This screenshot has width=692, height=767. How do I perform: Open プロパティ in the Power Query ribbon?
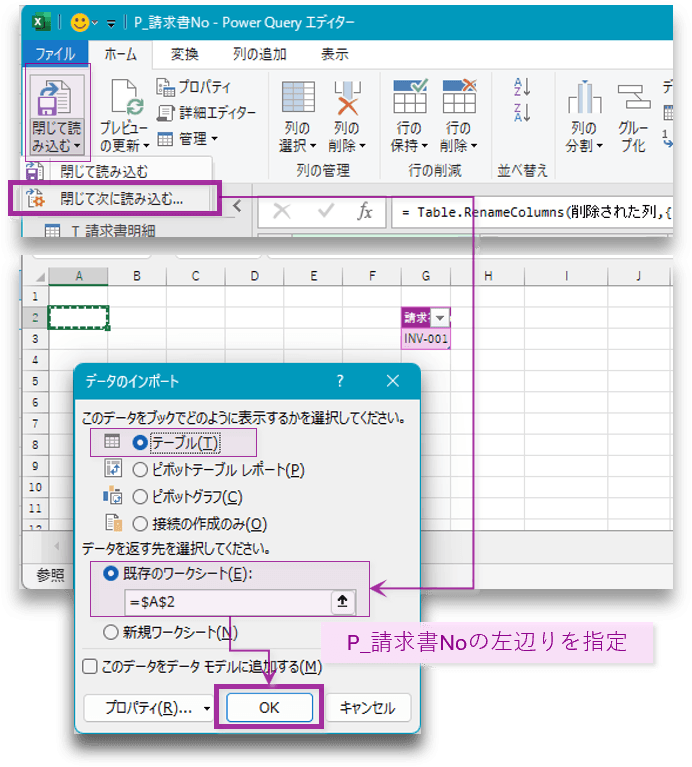coord(194,87)
